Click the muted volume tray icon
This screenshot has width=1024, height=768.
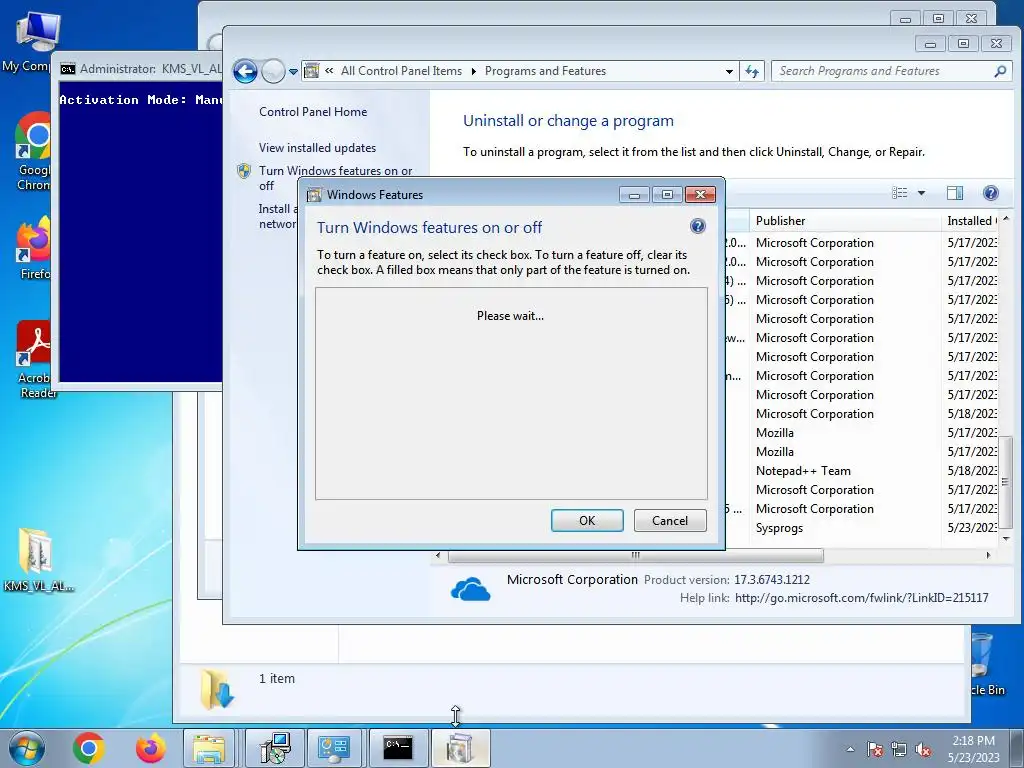[923, 749]
